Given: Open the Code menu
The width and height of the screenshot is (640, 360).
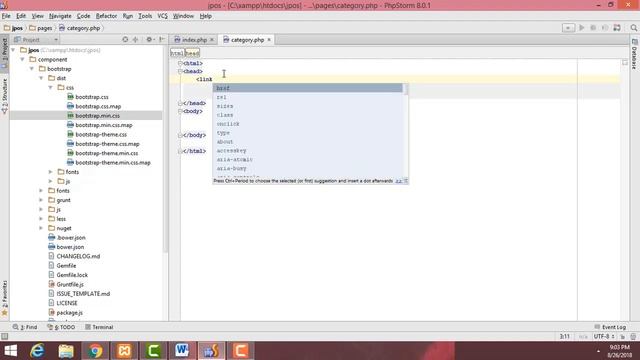Looking at the screenshot, I should (83, 16).
